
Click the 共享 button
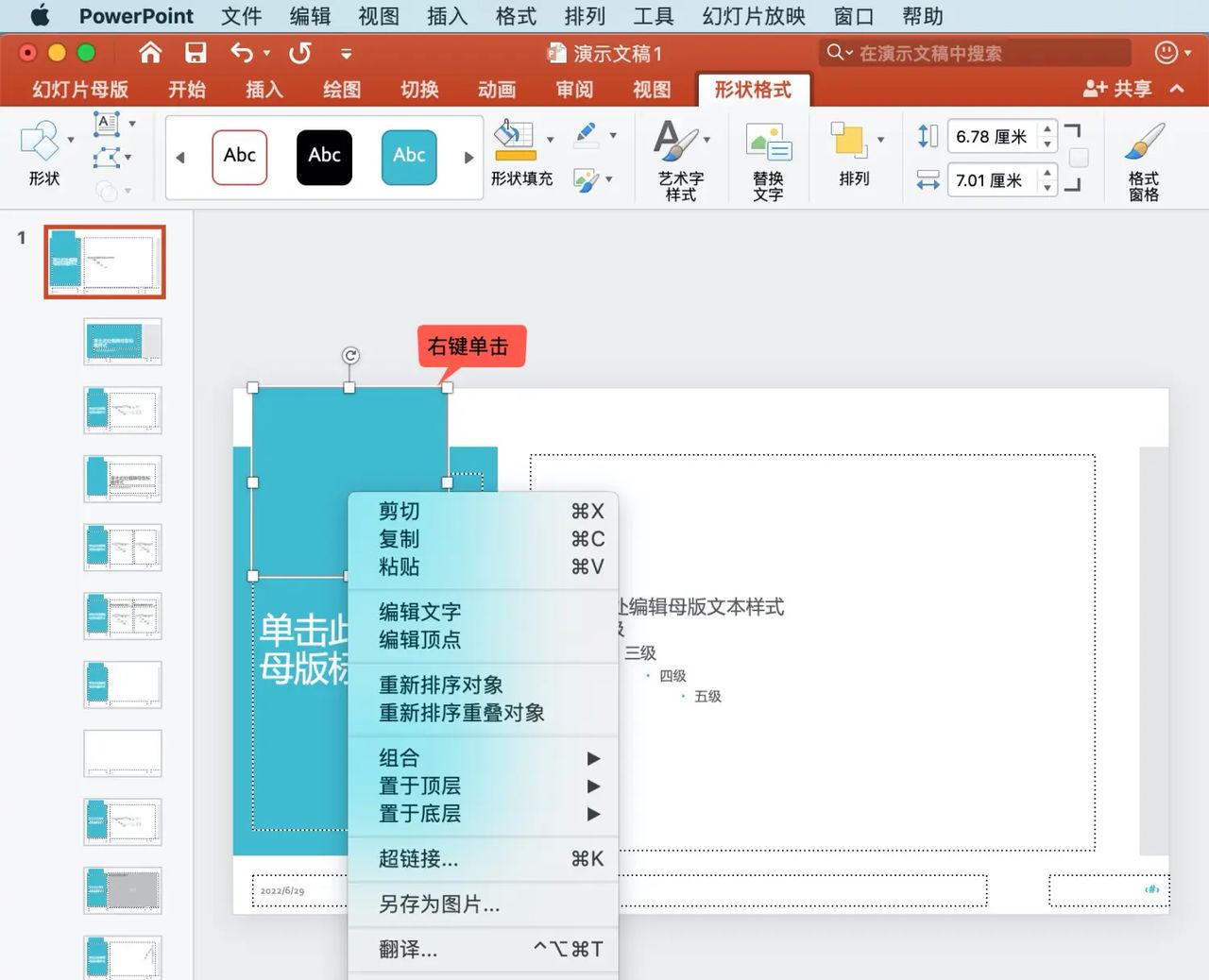pos(1118,89)
